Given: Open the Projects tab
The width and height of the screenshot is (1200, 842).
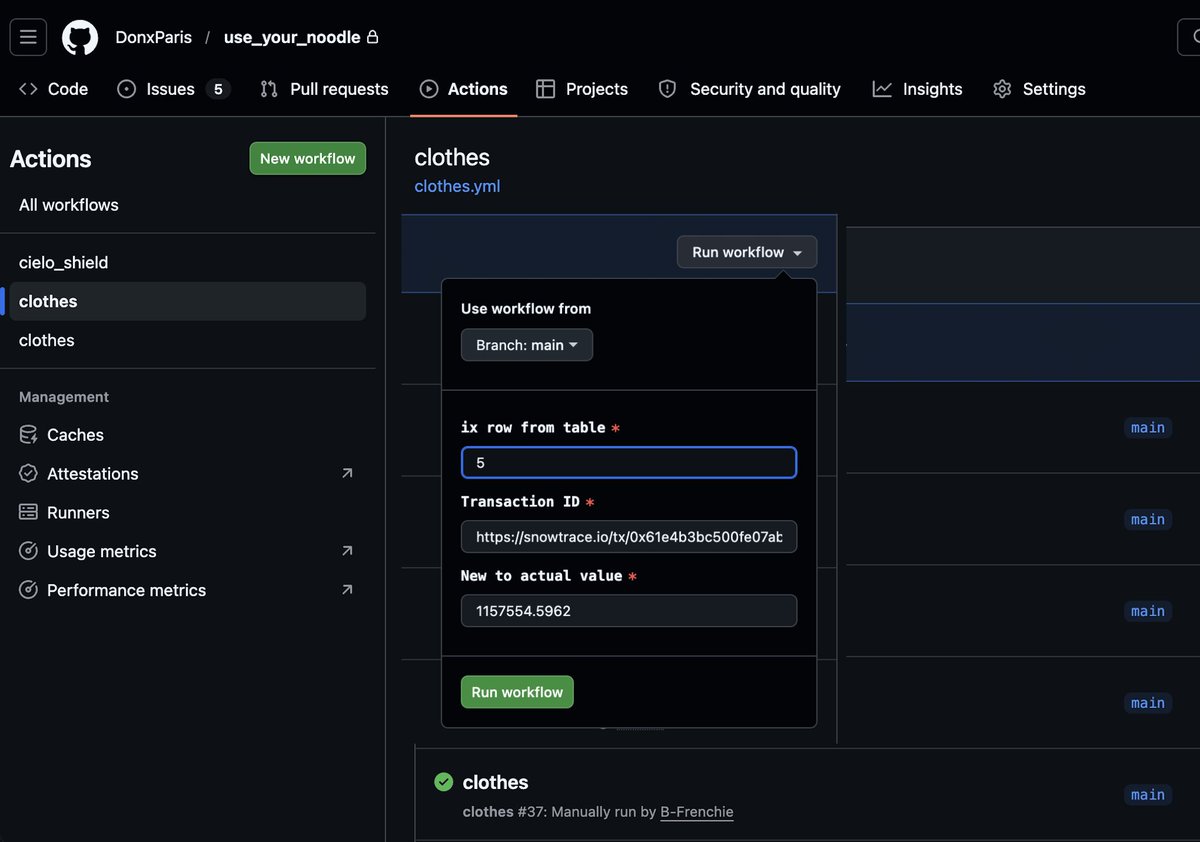Looking at the screenshot, I should (x=582, y=89).
